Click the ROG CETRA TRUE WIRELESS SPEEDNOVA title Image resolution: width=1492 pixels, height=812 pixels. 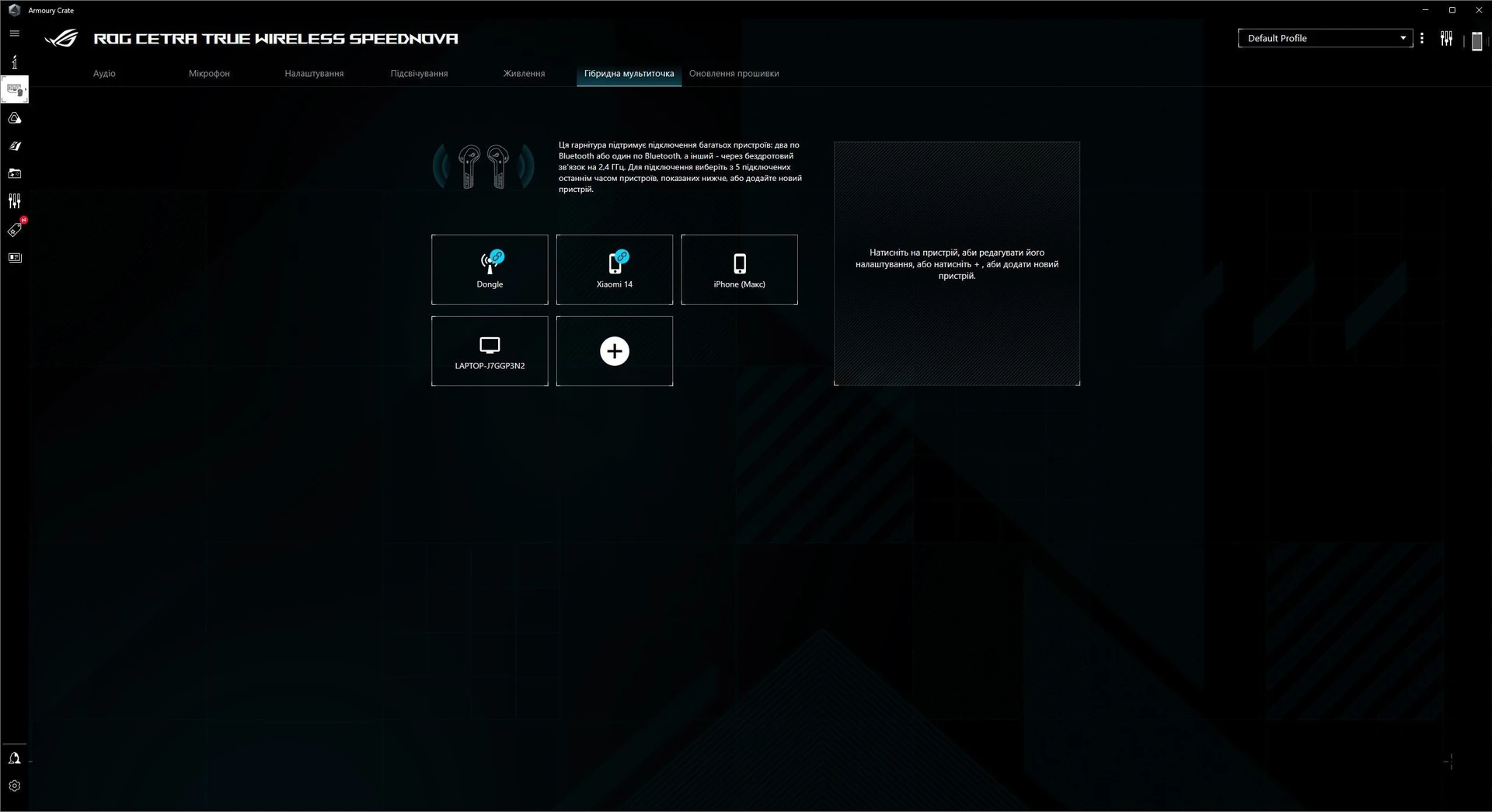(276, 39)
